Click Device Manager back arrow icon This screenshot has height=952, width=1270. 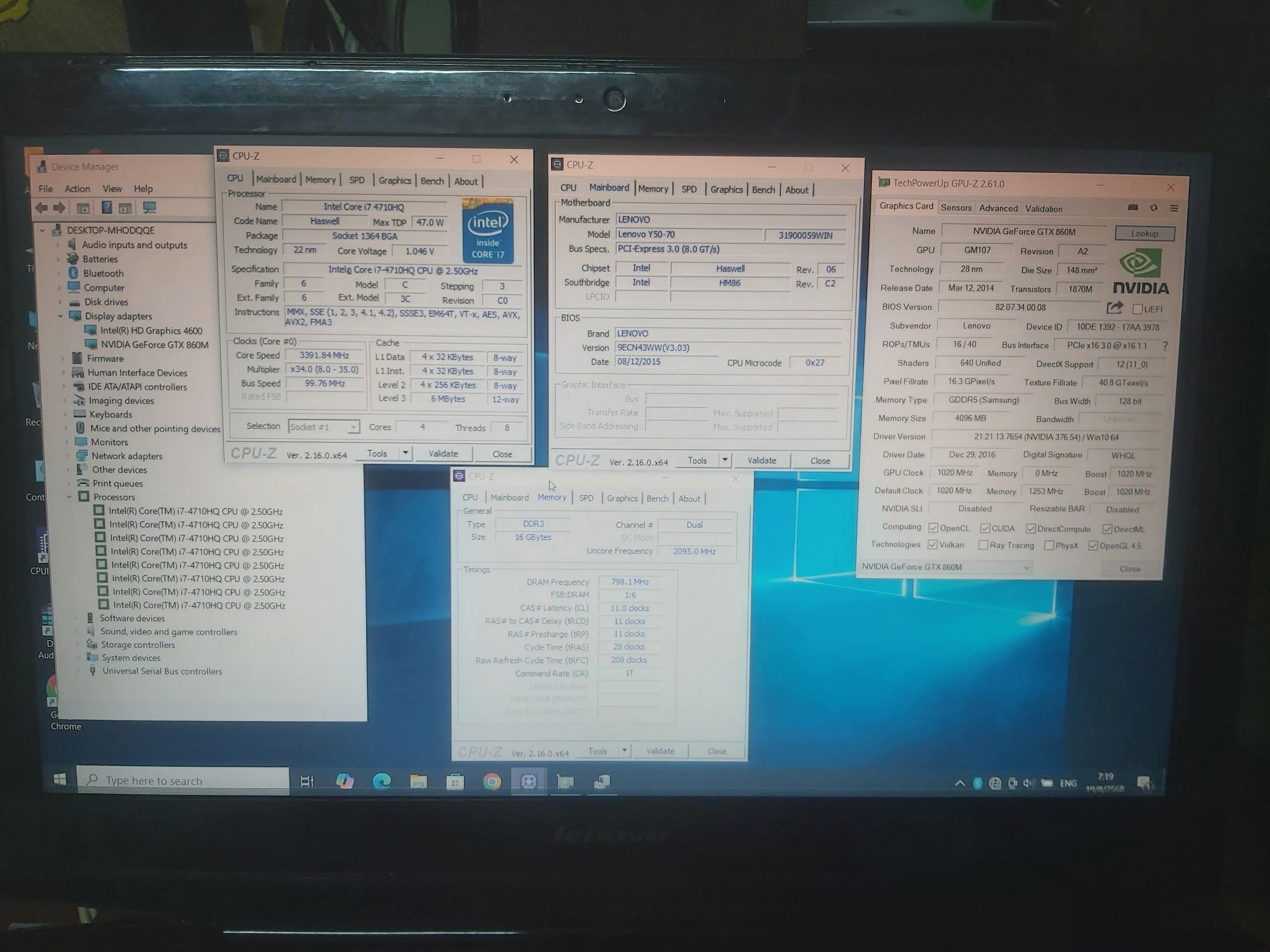pos(41,208)
